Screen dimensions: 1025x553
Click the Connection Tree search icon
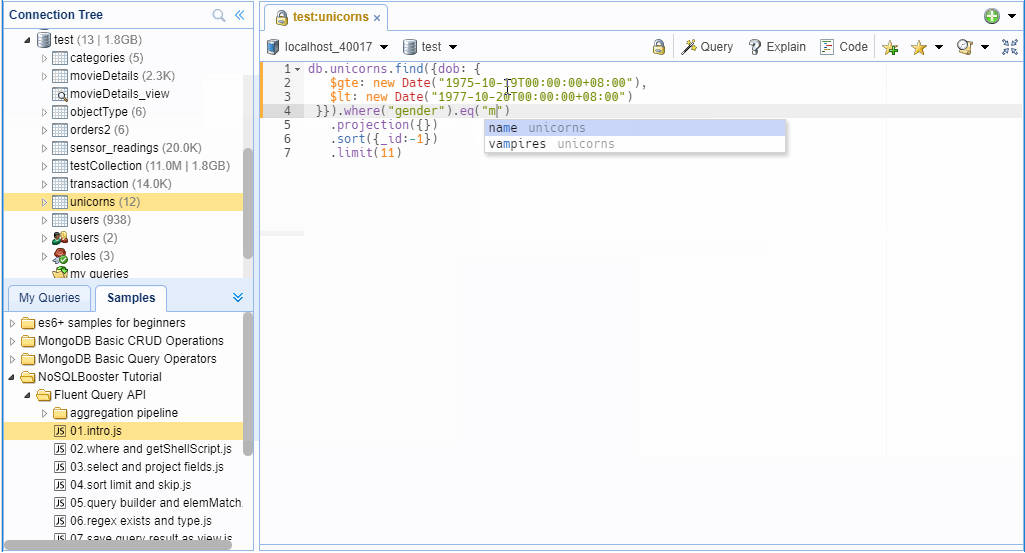219,15
